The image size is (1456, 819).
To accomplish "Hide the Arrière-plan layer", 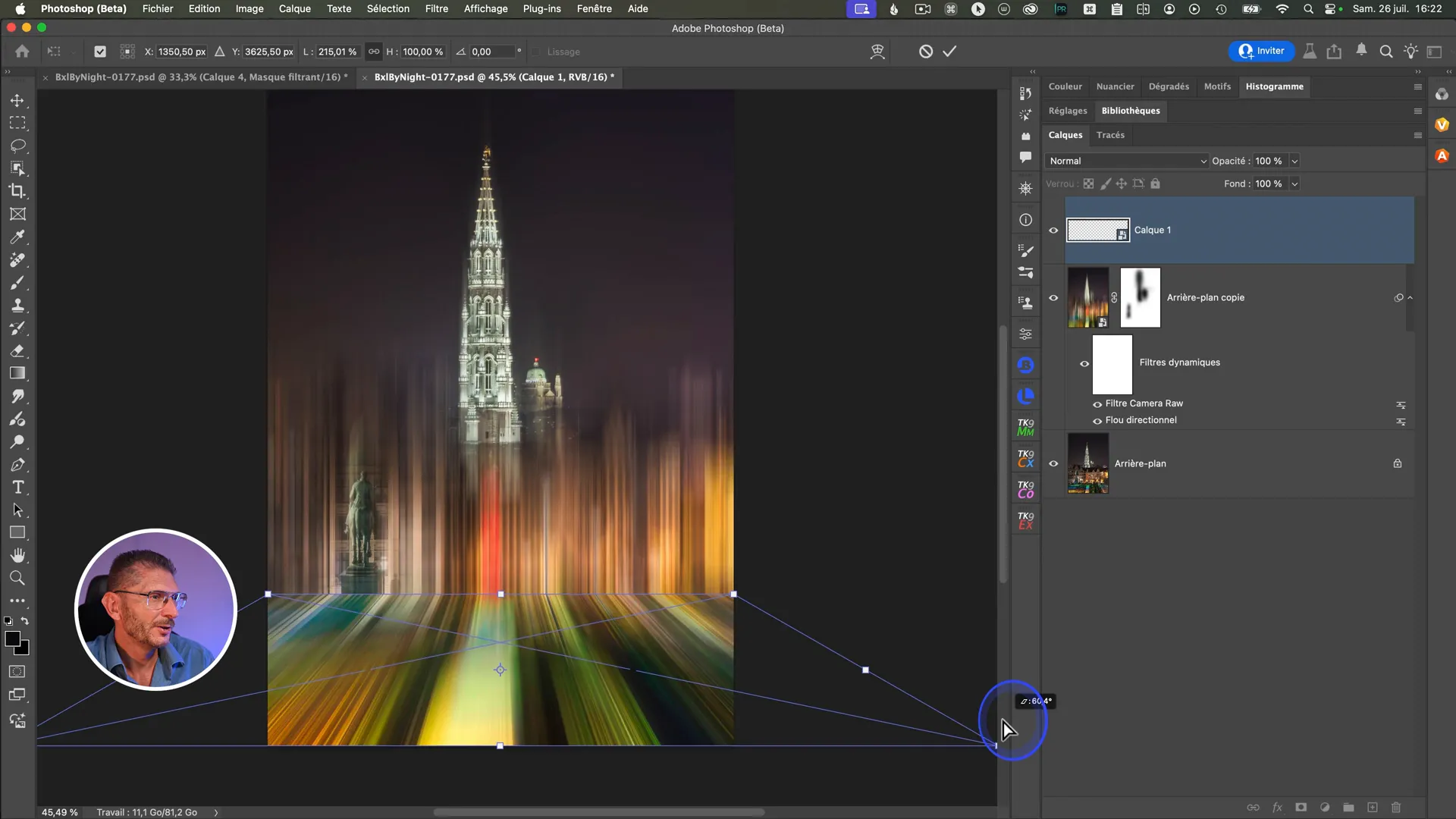I will (1053, 464).
